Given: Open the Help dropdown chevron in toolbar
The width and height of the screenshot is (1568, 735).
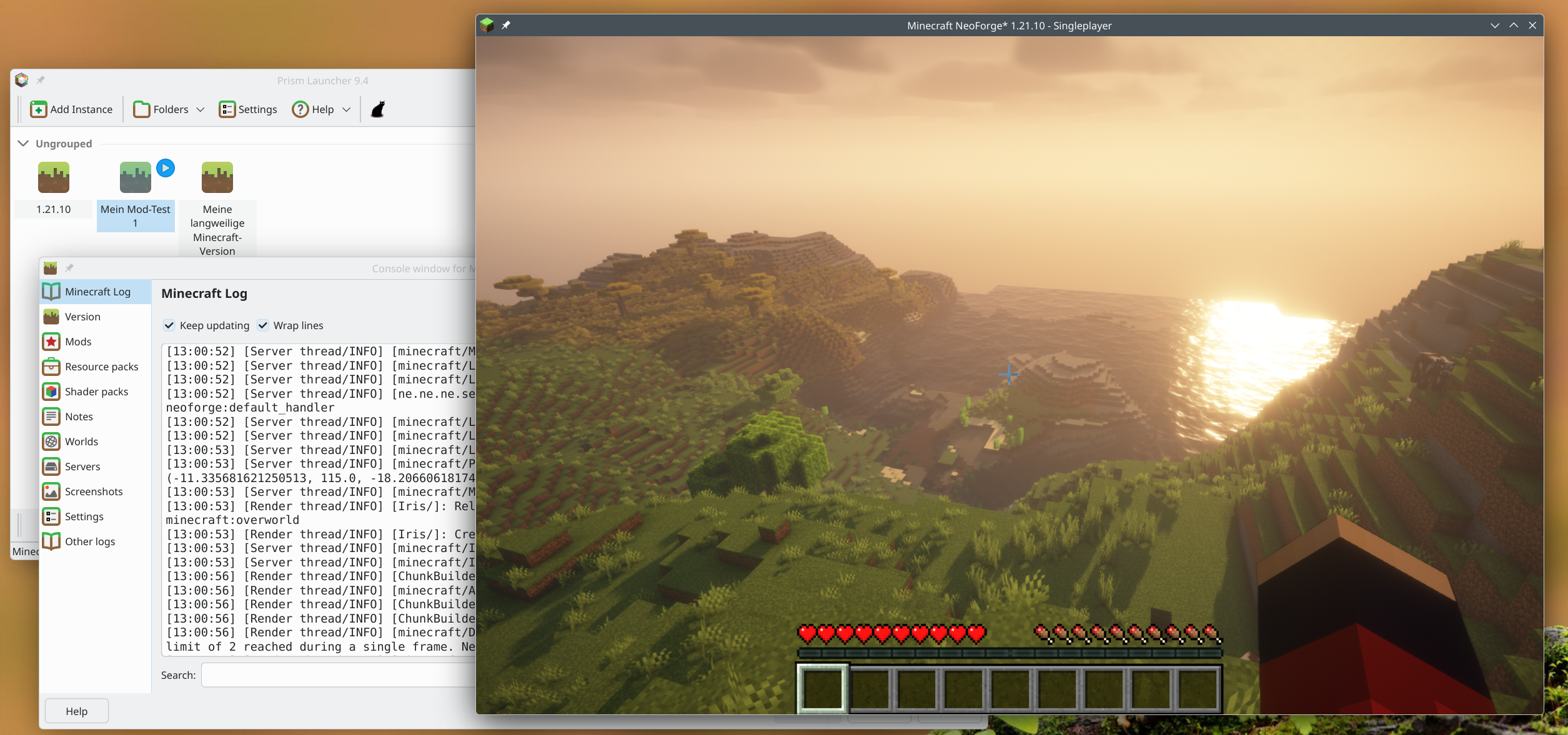Looking at the screenshot, I should pos(347,109).
